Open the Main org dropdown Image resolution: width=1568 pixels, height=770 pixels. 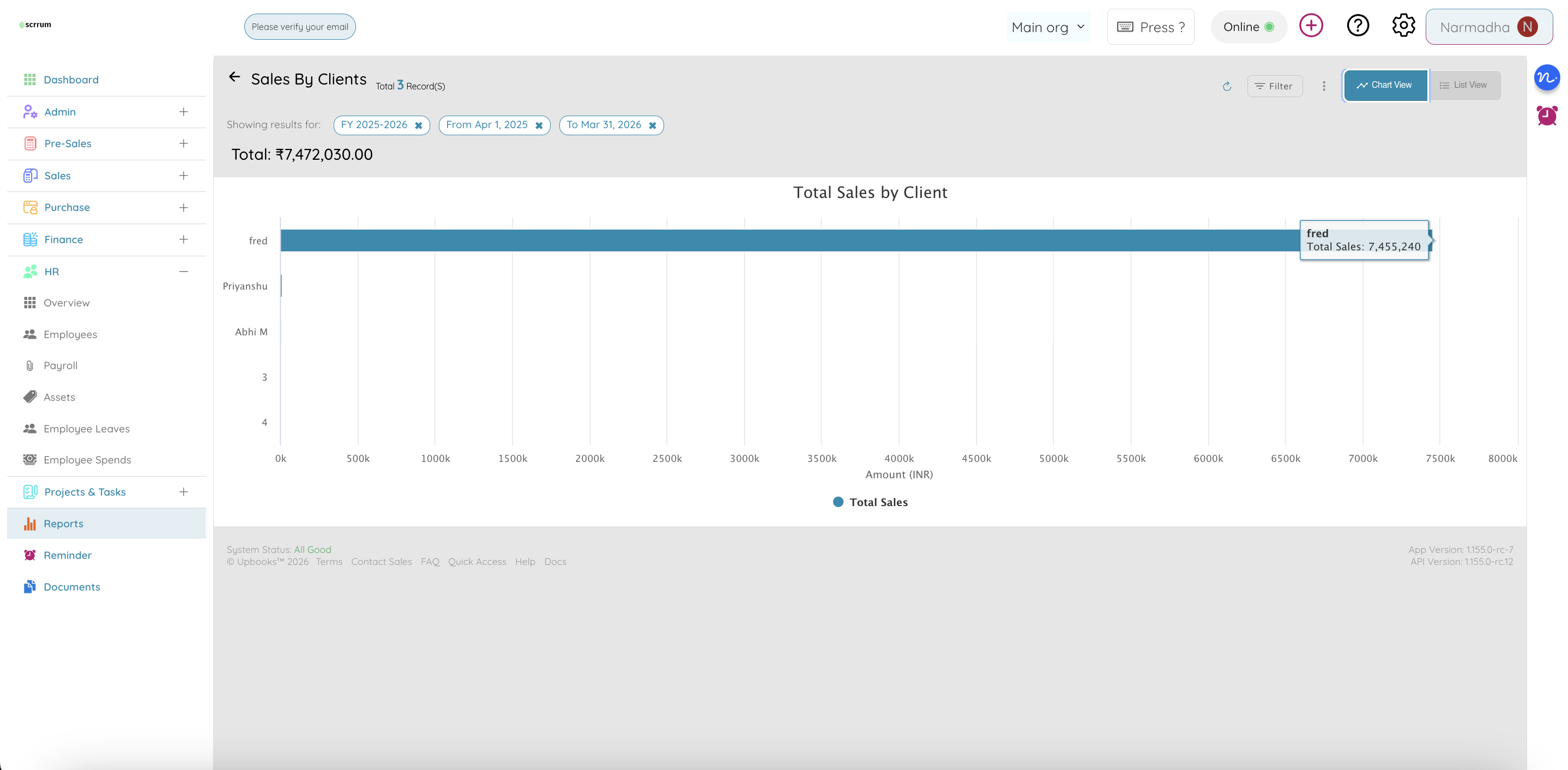tap(1047, 27)
